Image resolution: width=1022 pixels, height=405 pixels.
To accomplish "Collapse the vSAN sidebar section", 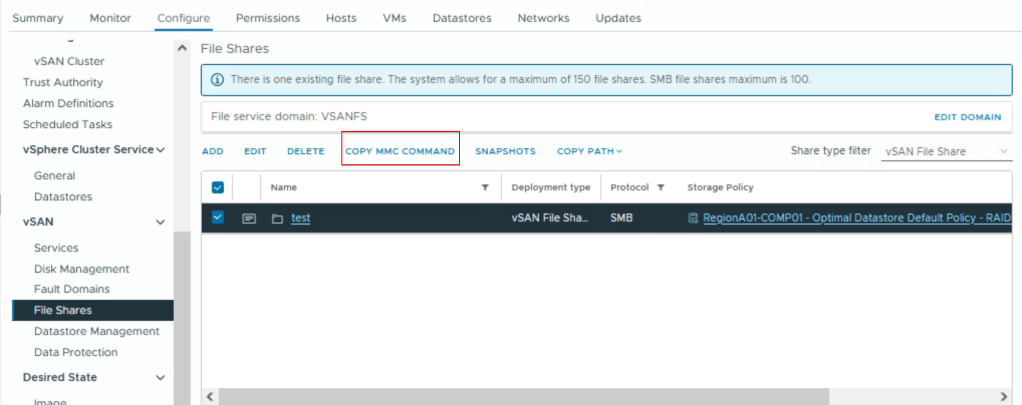I will 160,222.
